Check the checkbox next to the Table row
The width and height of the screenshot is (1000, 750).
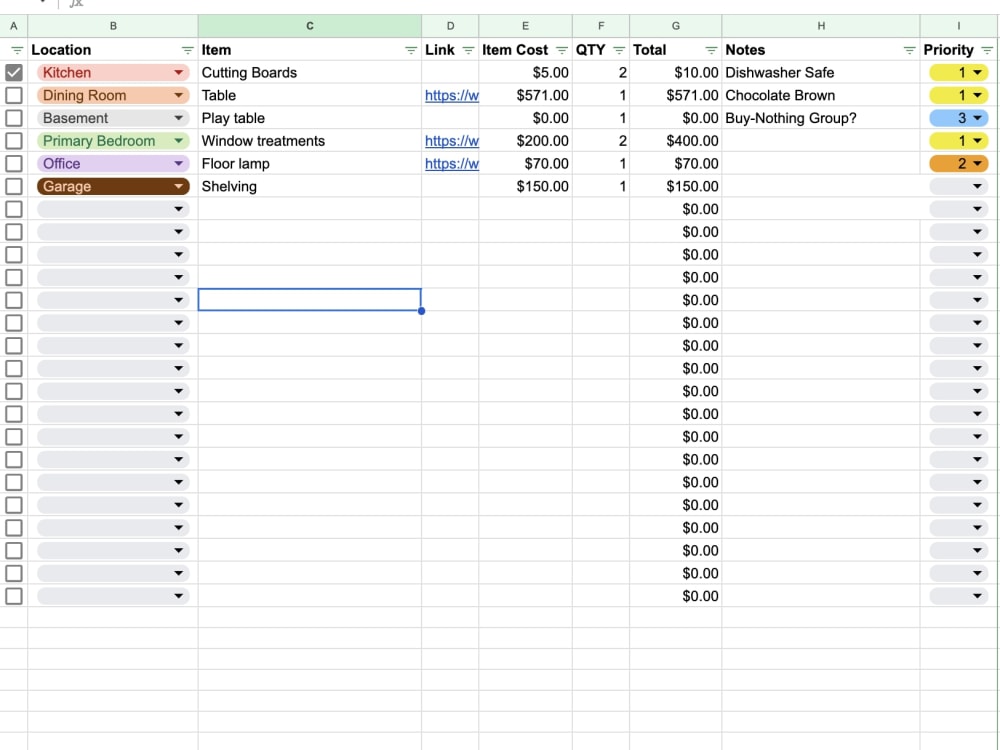14,95
